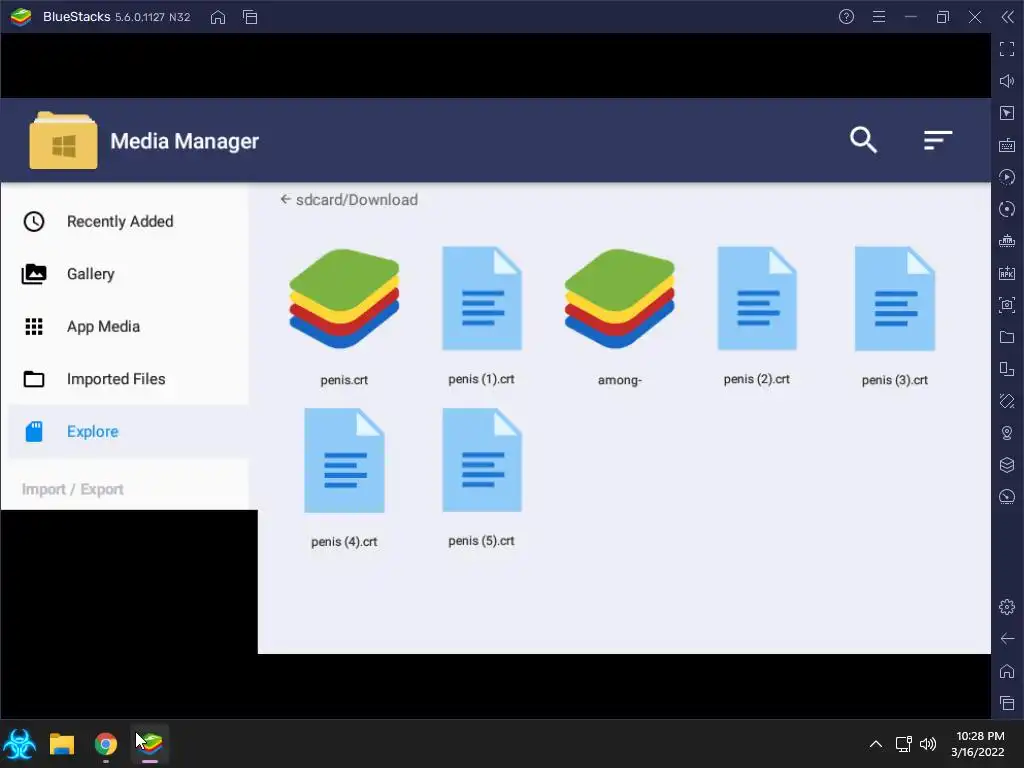Screen dimensions: 1024x768
Task: Click the Install APK icon
Action: pyautogui.click(x=1007, y=273)
